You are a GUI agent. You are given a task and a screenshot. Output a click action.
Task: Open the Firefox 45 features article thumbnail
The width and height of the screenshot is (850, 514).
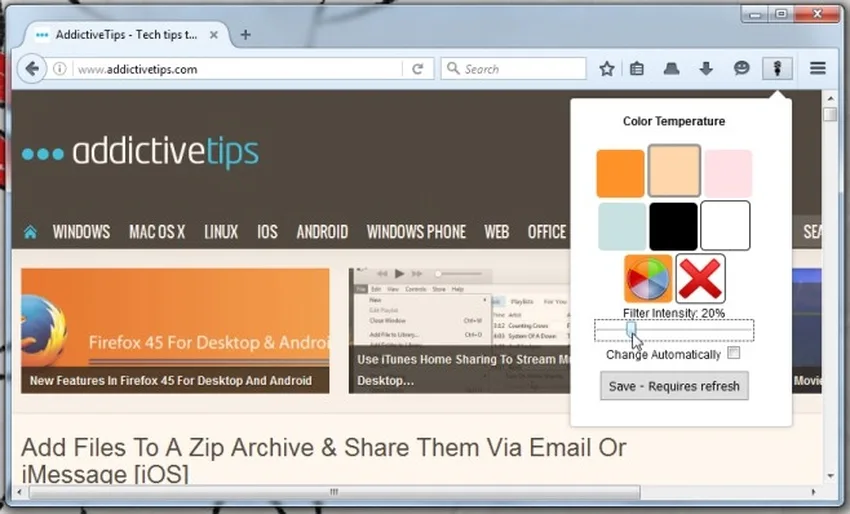pyautogui.click(x=175, y=318)
